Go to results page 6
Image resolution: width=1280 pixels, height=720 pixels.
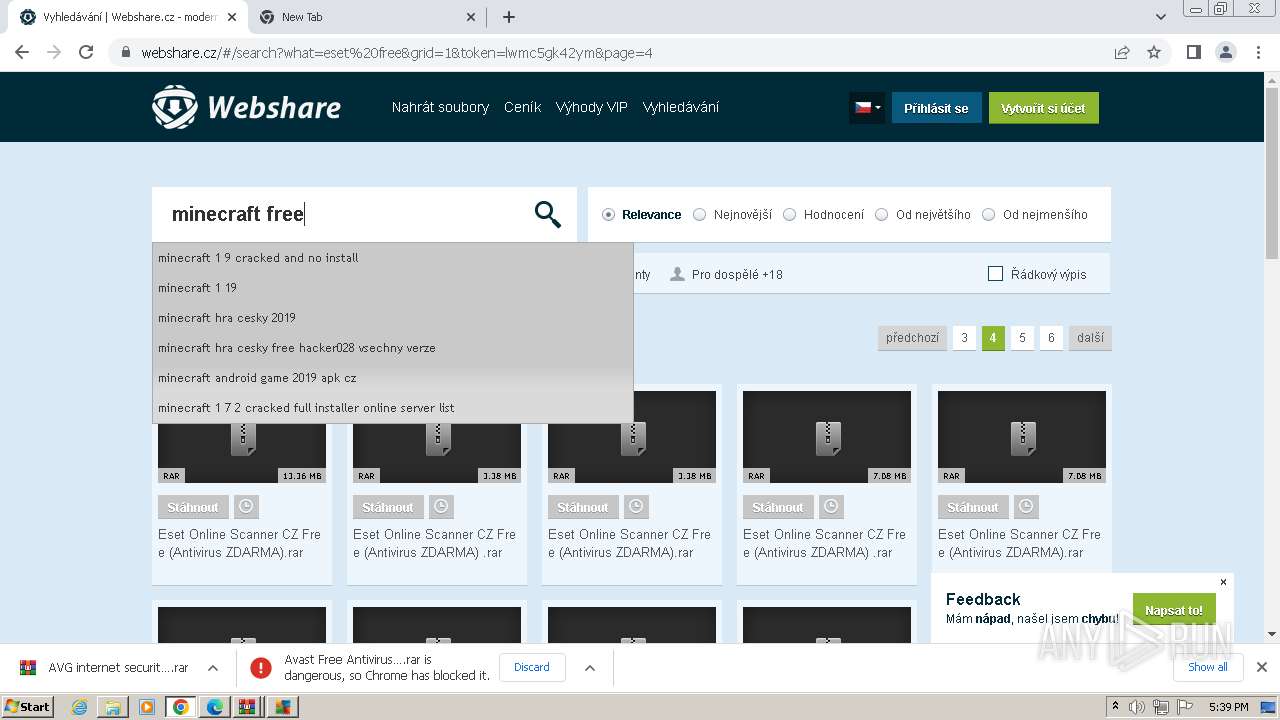click(1051, 338)
